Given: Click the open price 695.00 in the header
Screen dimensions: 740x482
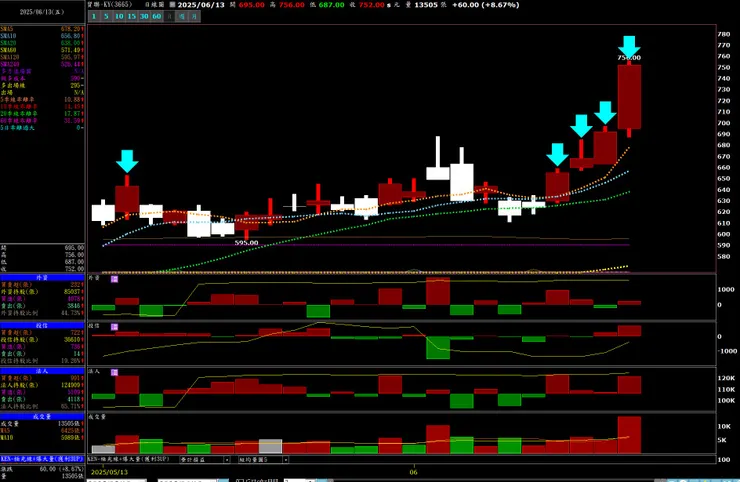Looking at the screenshot, I should (x=252, y=5).
